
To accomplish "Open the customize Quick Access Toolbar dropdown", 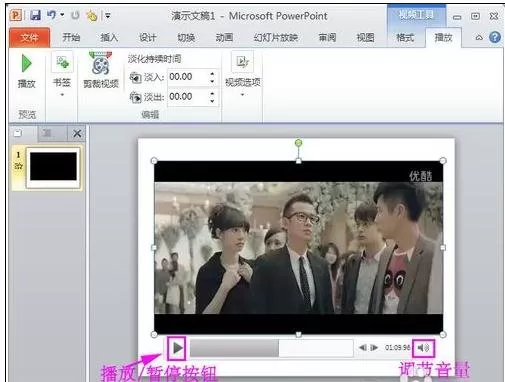I will [108, 15].
